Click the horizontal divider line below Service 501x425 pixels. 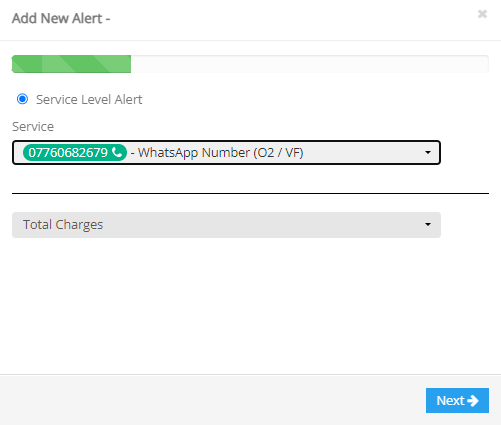(250, 193)
